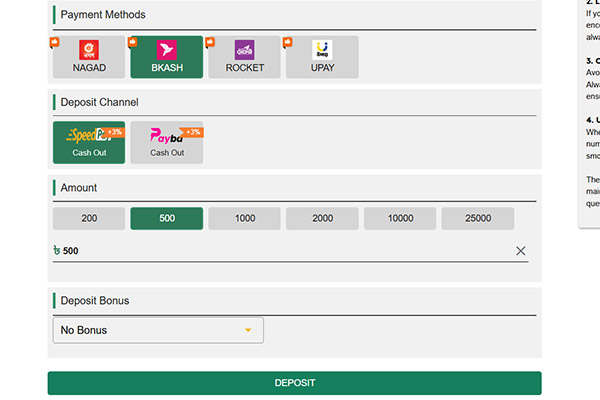Set the amount to 25000

pyautogui.click(x=477, y=218)
